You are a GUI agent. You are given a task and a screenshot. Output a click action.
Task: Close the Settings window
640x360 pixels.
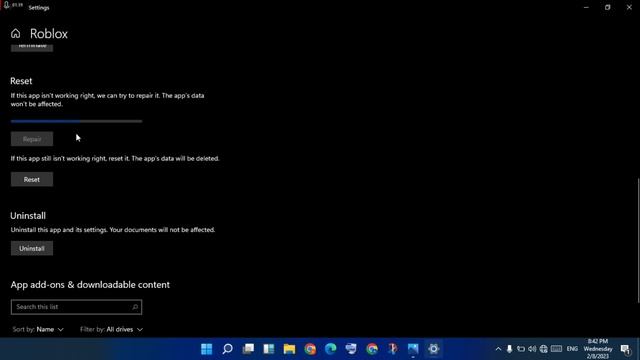(629, 7)
